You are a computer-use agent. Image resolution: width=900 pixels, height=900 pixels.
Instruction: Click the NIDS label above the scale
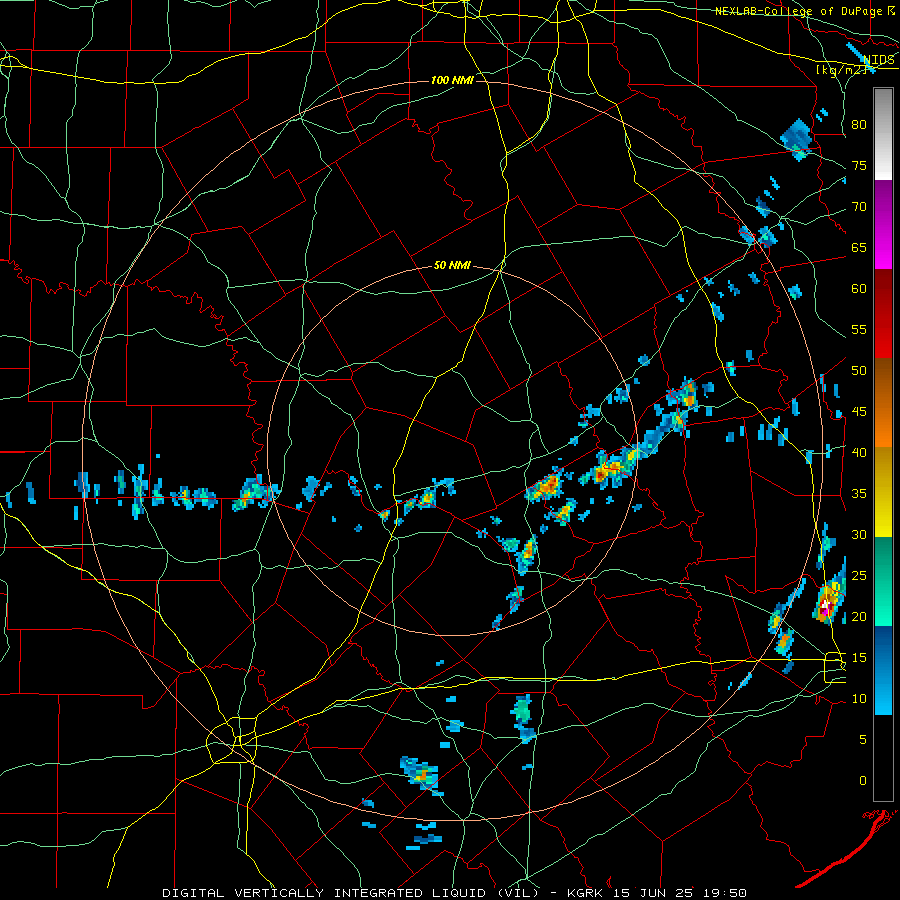[879, 60]
